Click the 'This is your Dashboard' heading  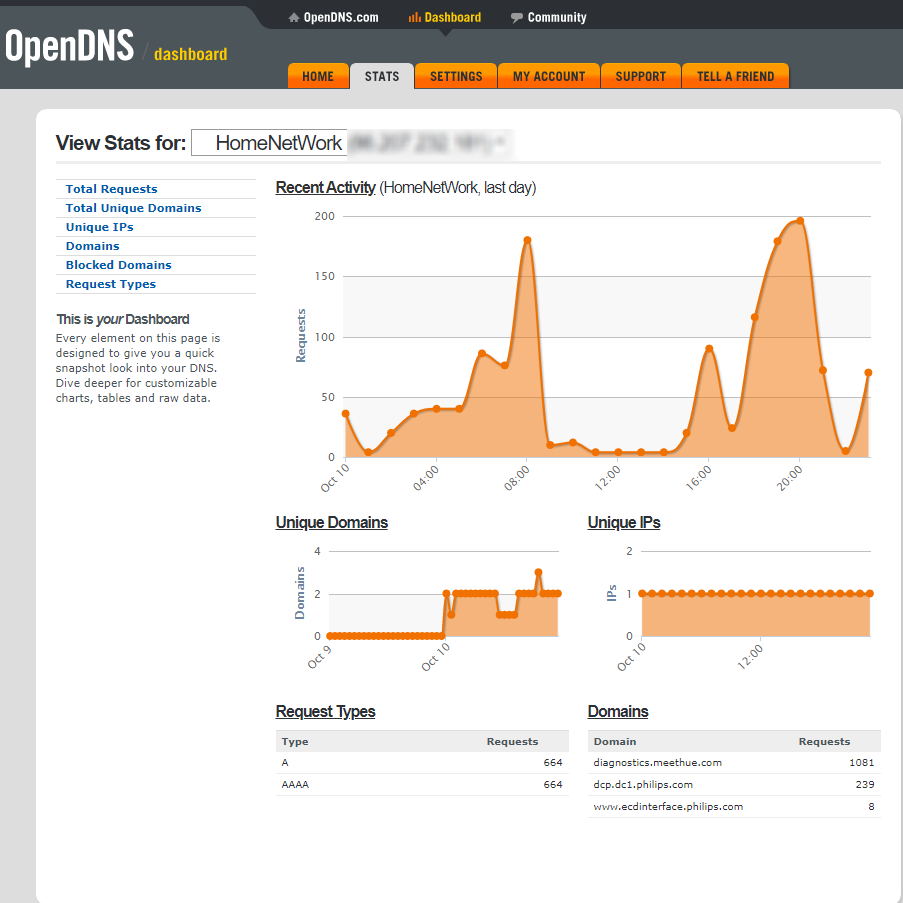[x=123, y=319]
